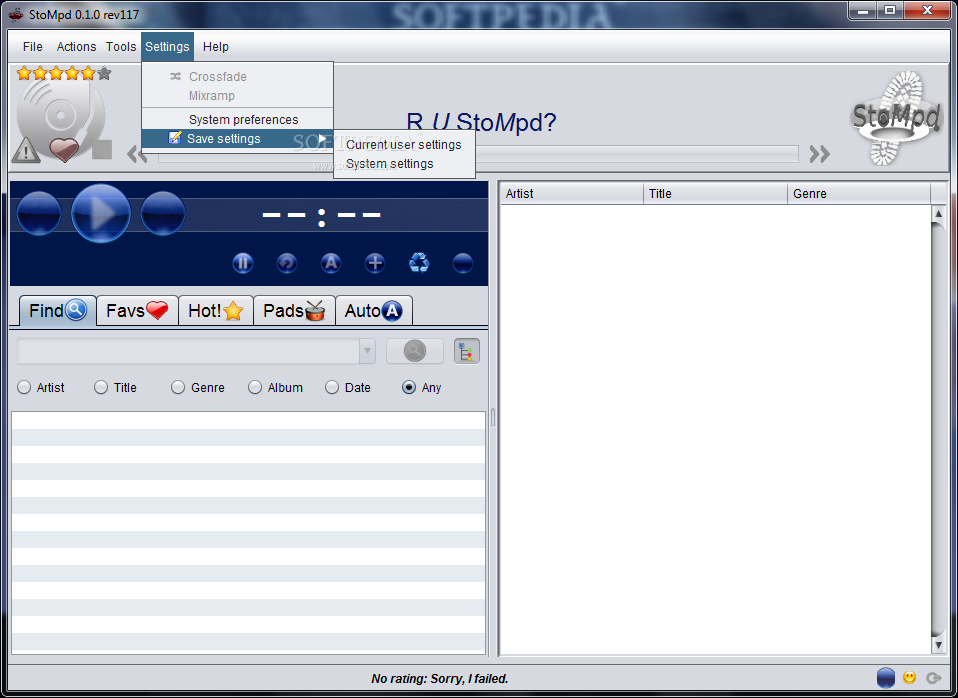
Task: Switch to the Auto tab
Action: (x=374, y=310)
